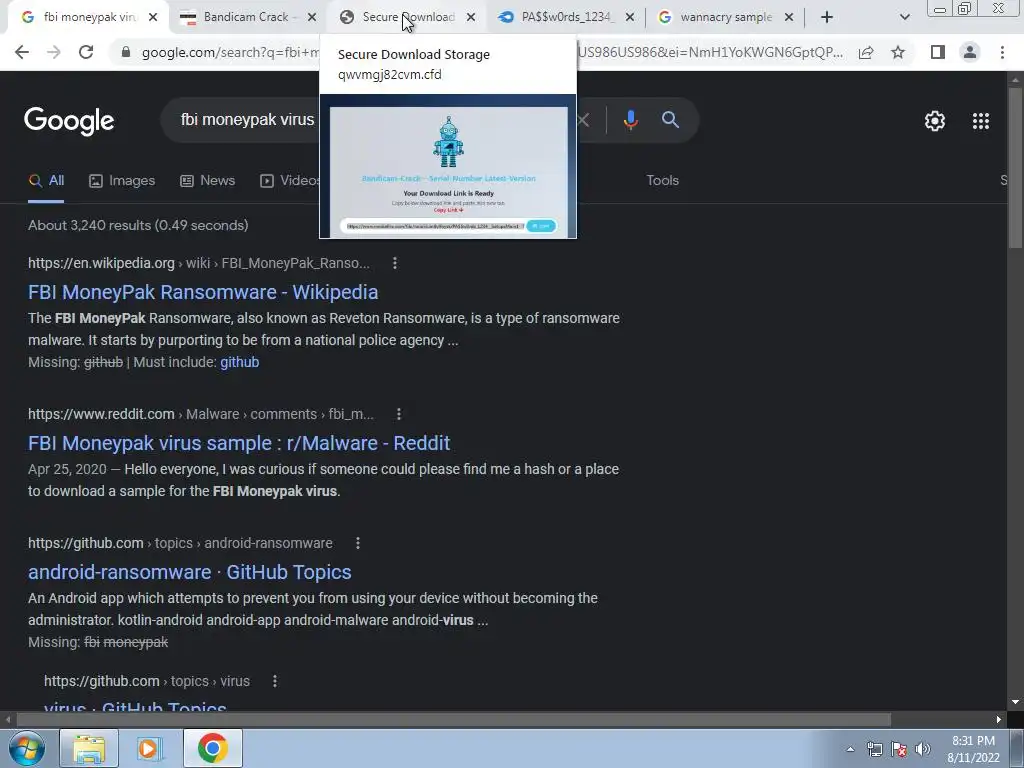The image size is (1024, 768).
Task: Click the vertical page scrollbar thumb
Action: tap(1015, 167)
